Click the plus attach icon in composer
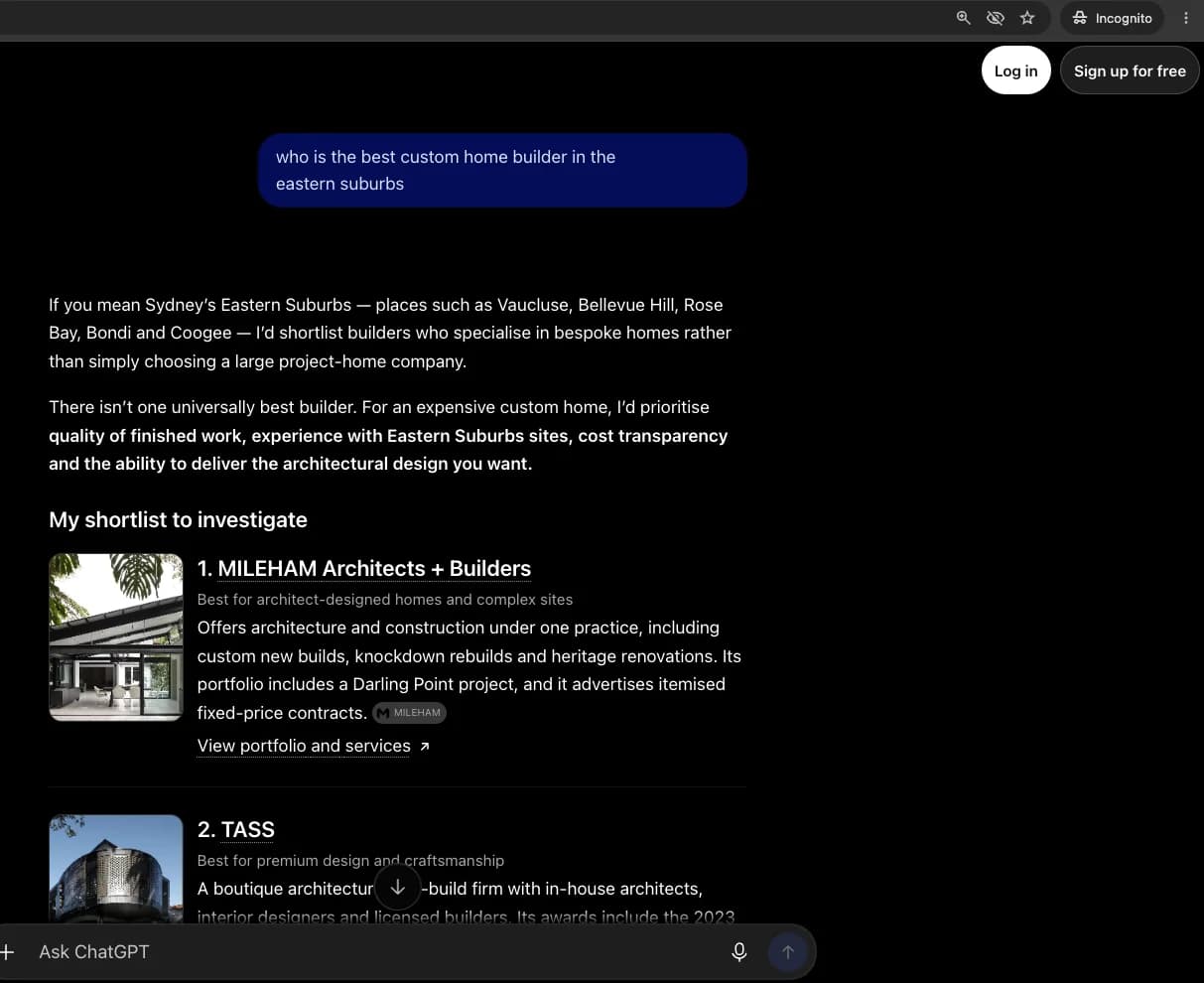The height and width of the screenshot is (983, 1204). [7, 952]
